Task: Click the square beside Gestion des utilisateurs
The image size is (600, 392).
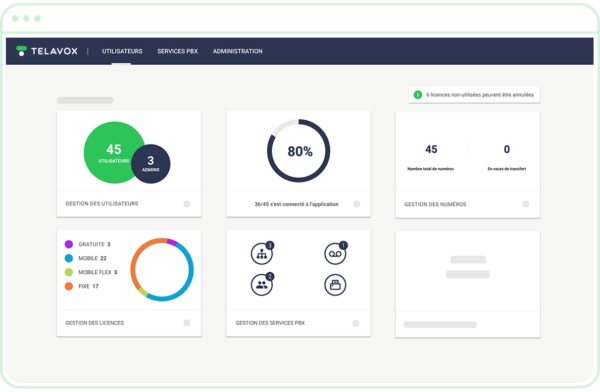Action: [187, 204]
